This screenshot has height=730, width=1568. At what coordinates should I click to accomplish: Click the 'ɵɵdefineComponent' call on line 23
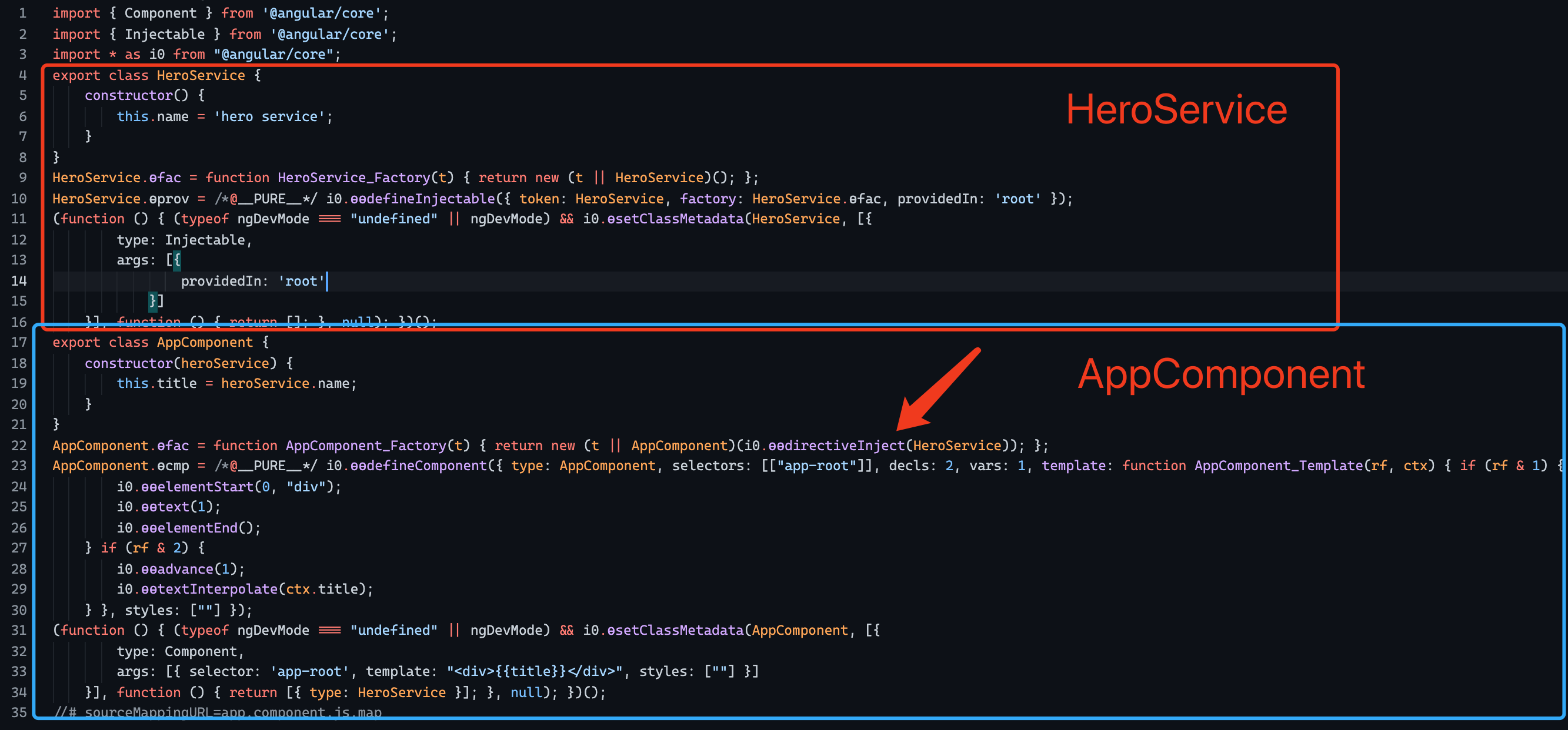click(419, 466)
